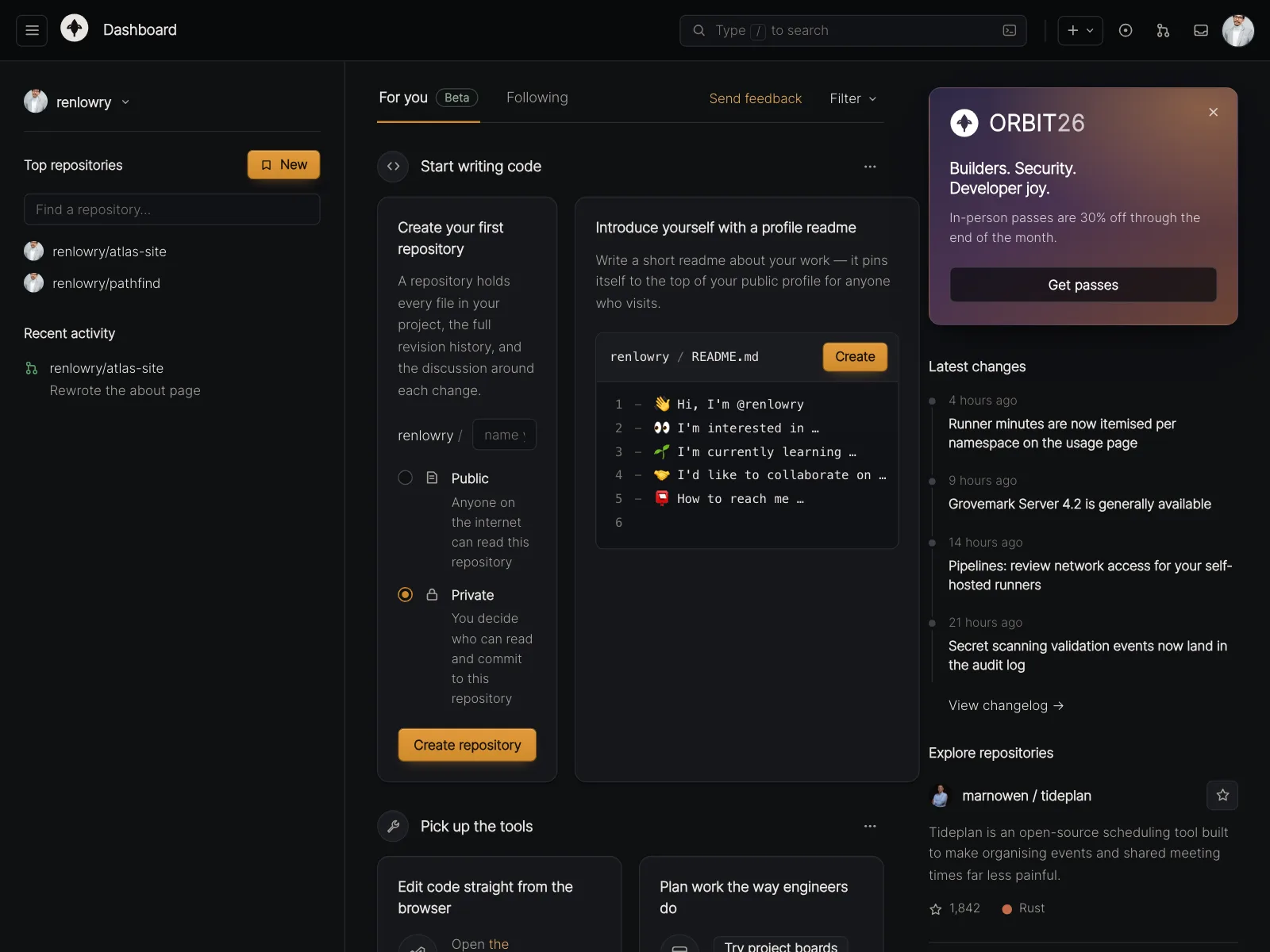Open more options for Start writing code
The image size is (1270, 952).
870,167
